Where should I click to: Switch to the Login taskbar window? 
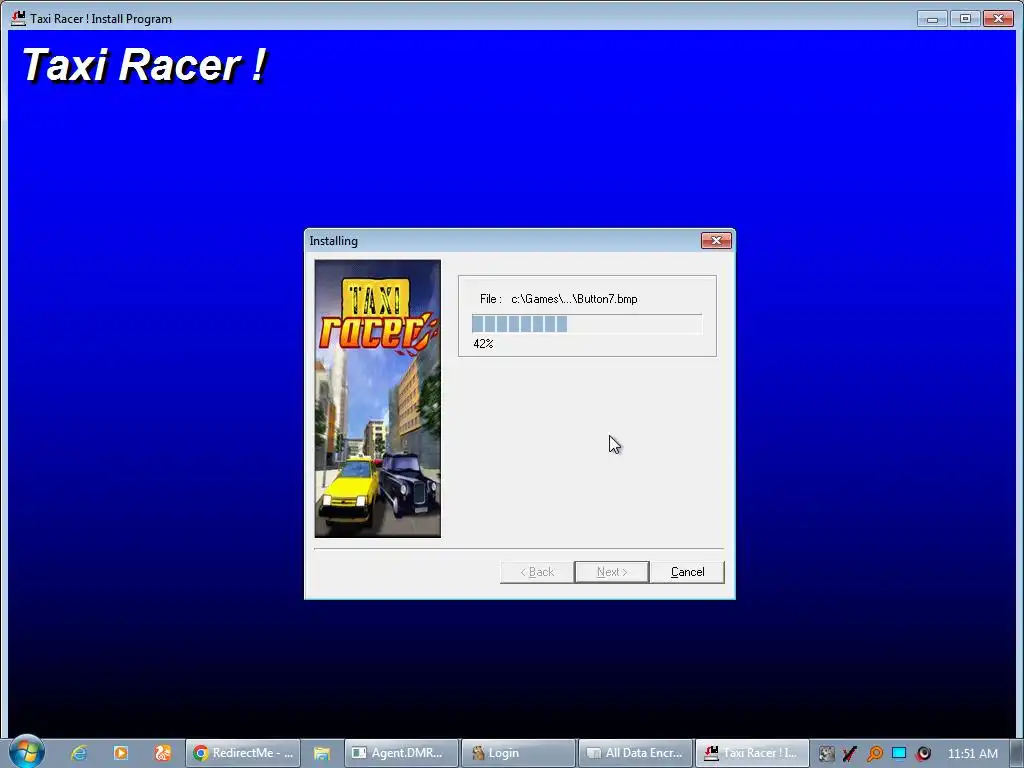coord(518,753)
